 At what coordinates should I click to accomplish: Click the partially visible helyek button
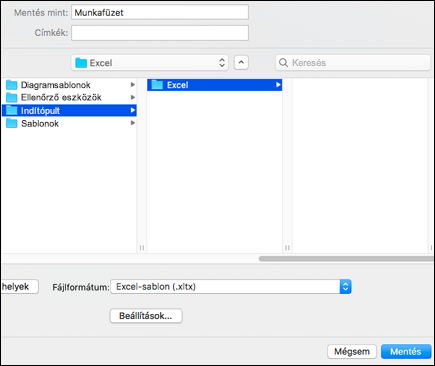pyautogui.click(x=20, y=287)
